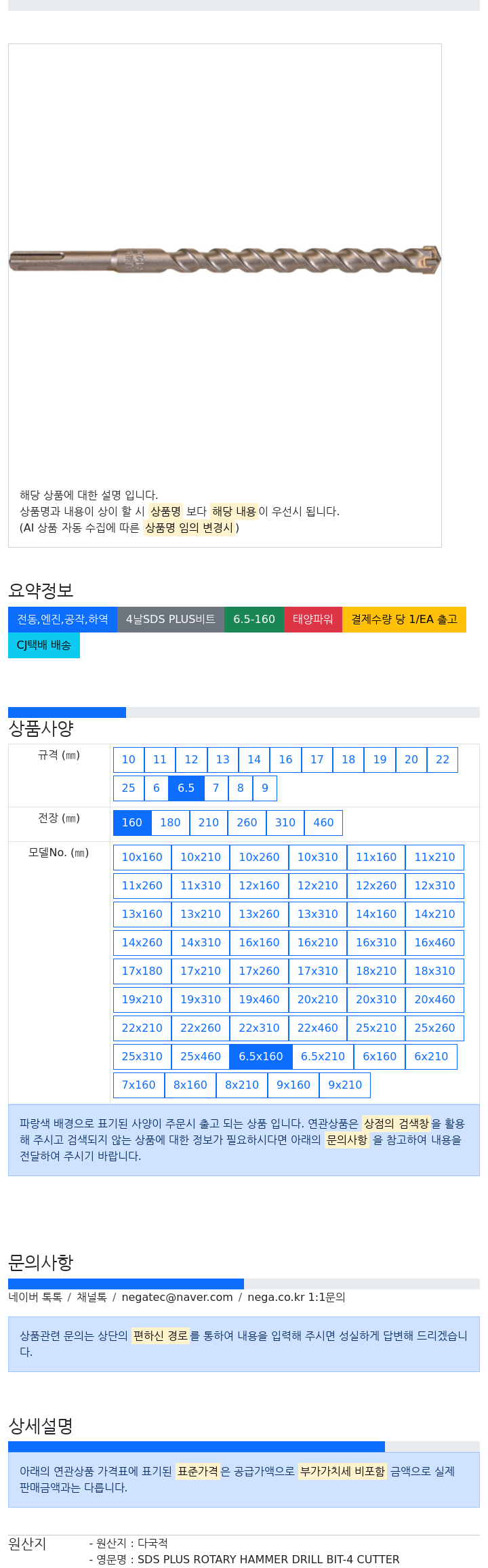Viewport: 488px width, 1568px height.
Task: Click the green 6.5-160 tag
Action: [x=254, y=620]
